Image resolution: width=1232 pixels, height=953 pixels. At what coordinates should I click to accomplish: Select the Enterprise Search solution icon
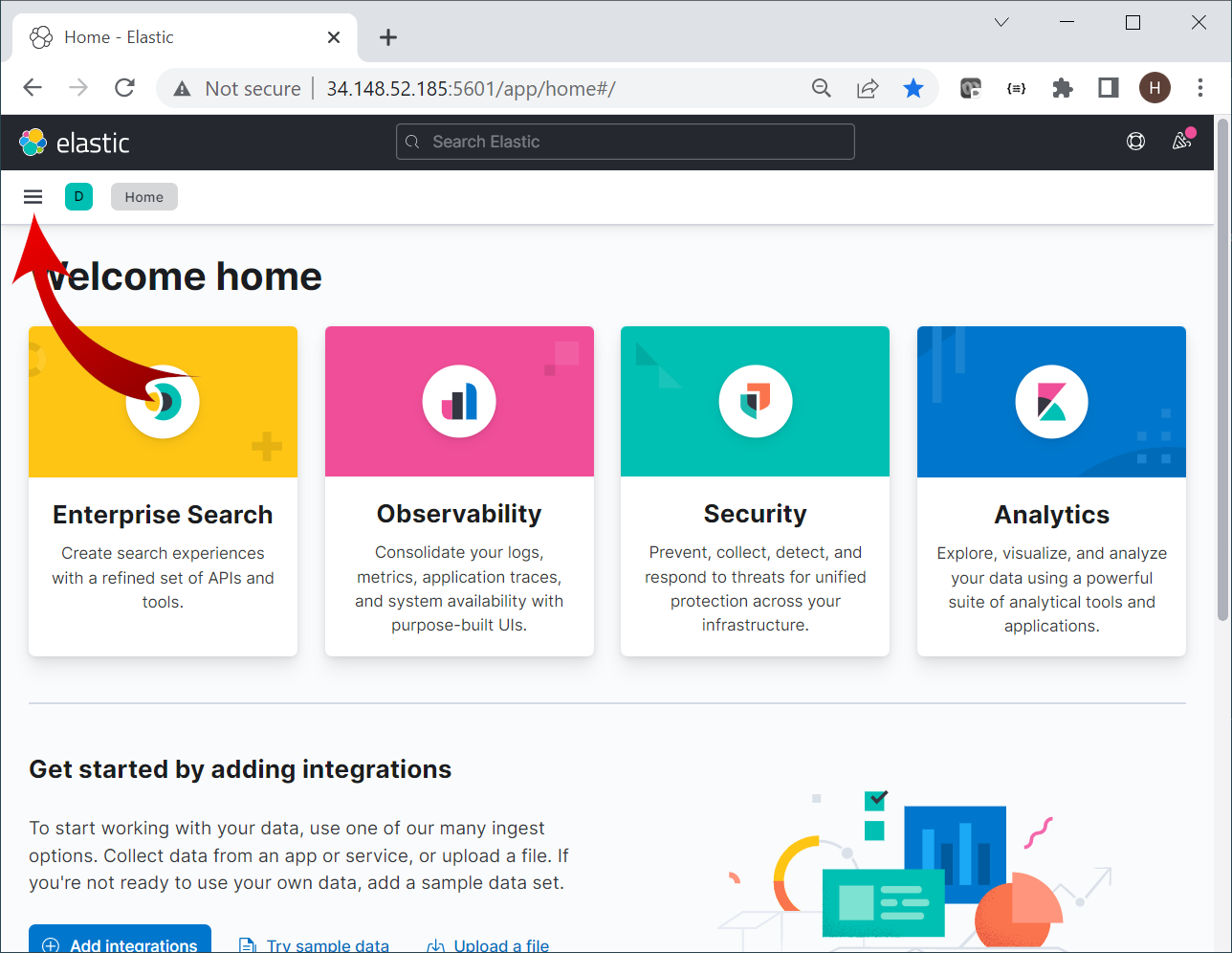point(163,402)
